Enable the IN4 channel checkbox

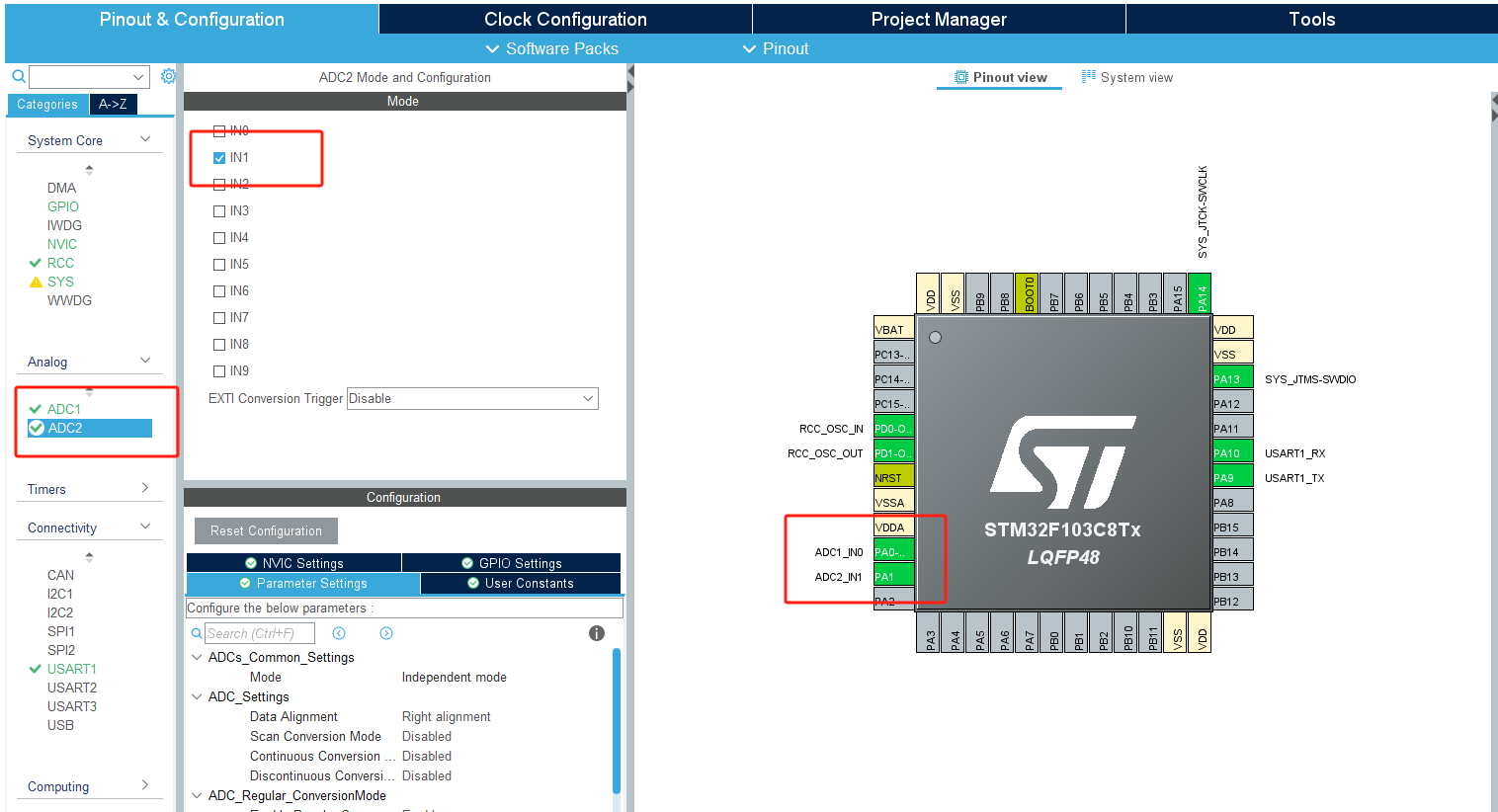coord(219,237)
